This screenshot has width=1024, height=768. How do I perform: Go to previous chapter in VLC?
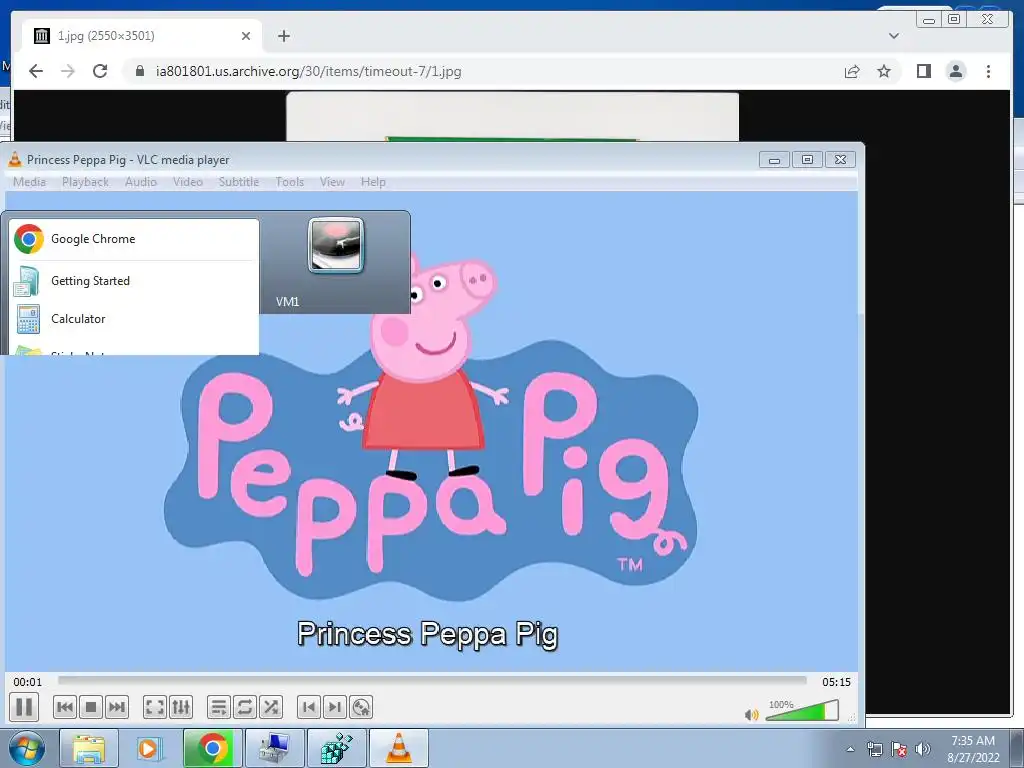(x=309, y=707)
